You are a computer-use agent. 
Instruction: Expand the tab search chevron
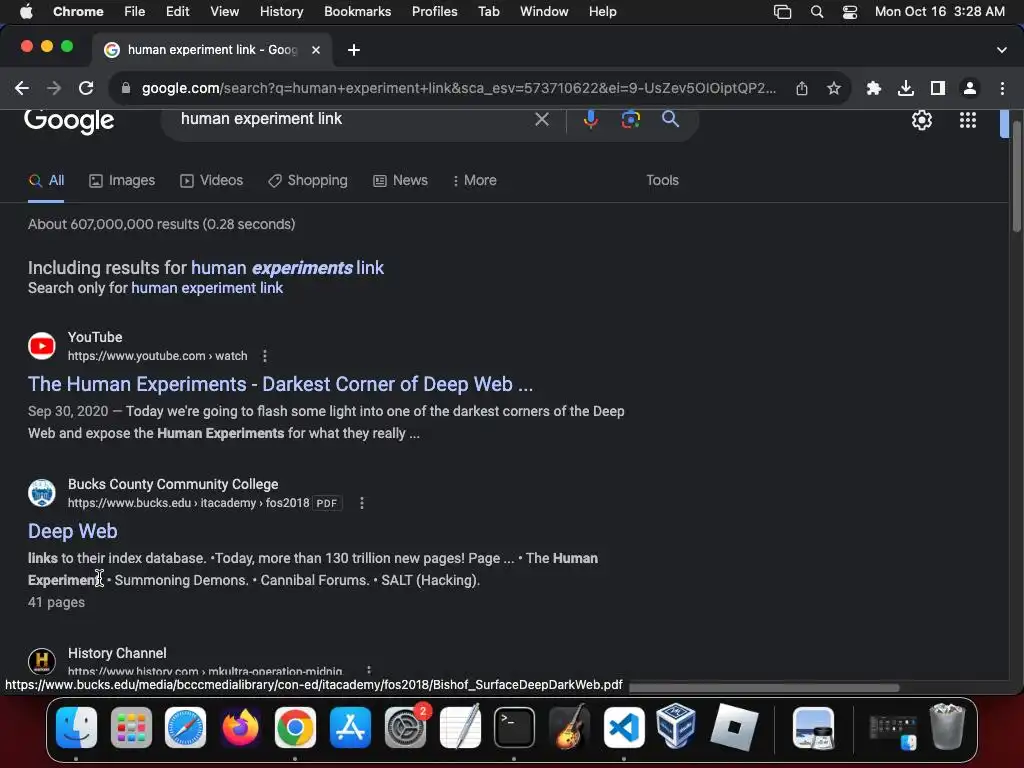click(x=1002, y=50)
